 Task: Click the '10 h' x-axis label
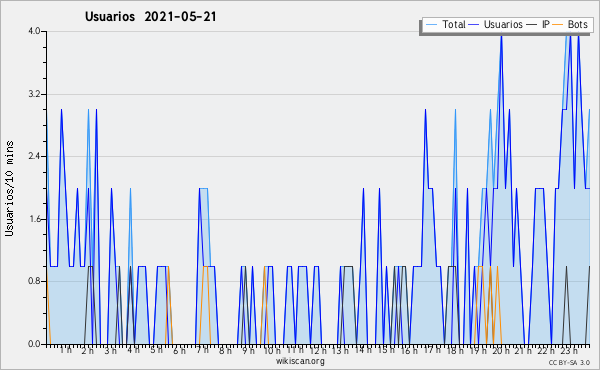tap(272, 351)
